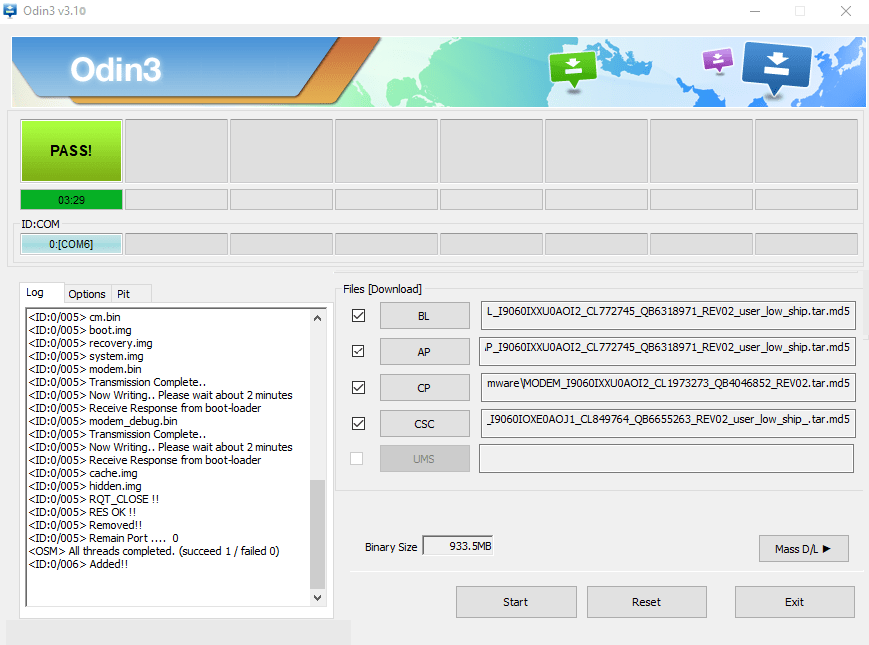Image resolution: width=869 pixels, height=645 pixels.
Task: Click the Binary Size value field
Action: [x=458, y=546]
